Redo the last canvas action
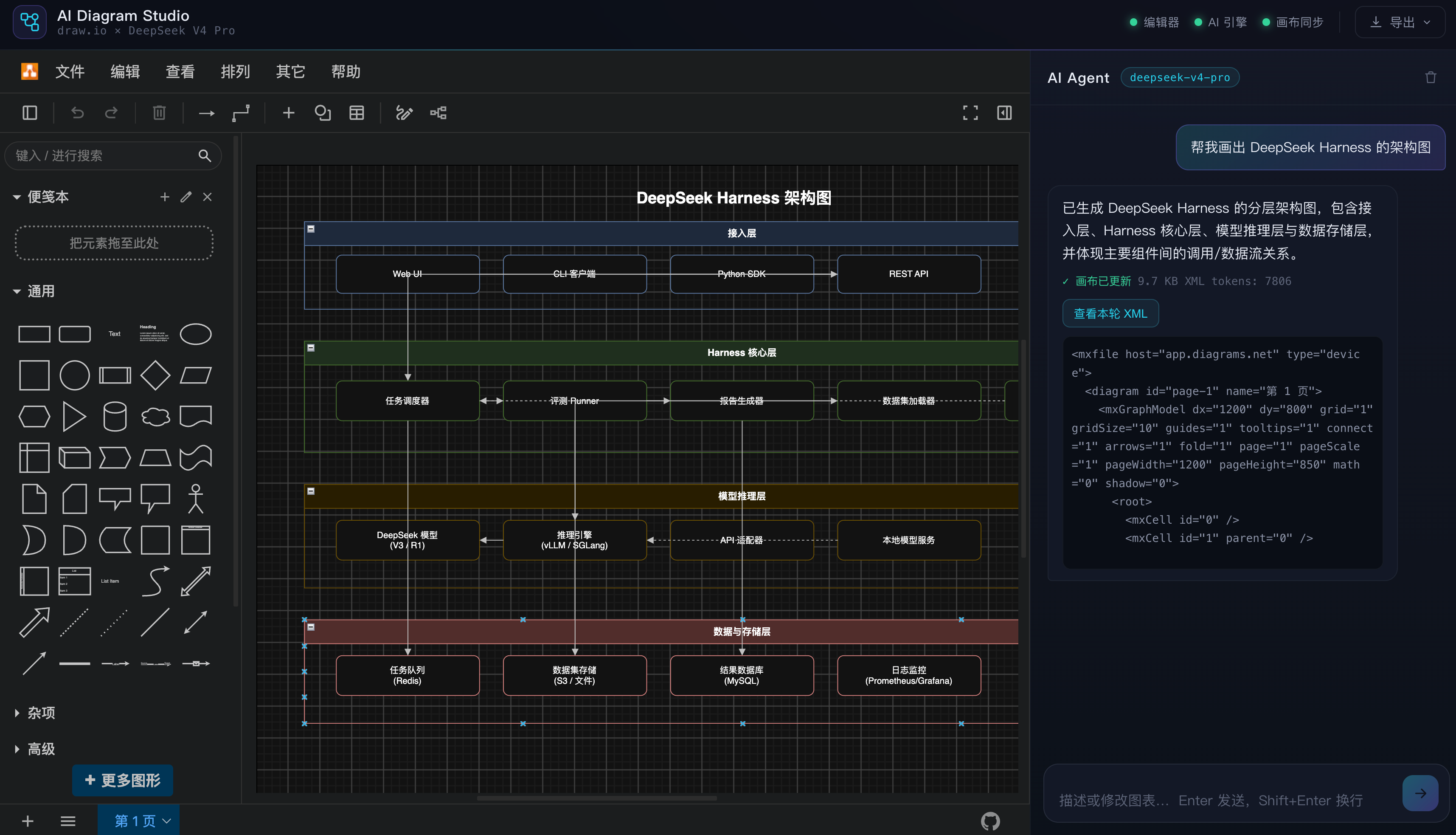 coord(111,113)
